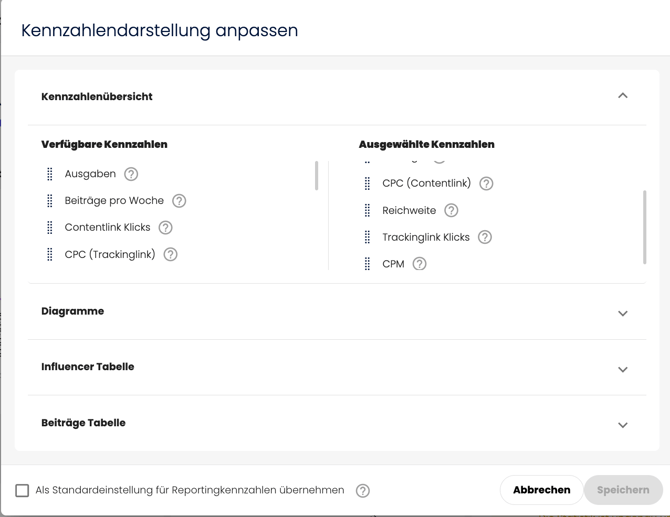
Task: Click the Speichern button
Action: click(x=623, y=490)
